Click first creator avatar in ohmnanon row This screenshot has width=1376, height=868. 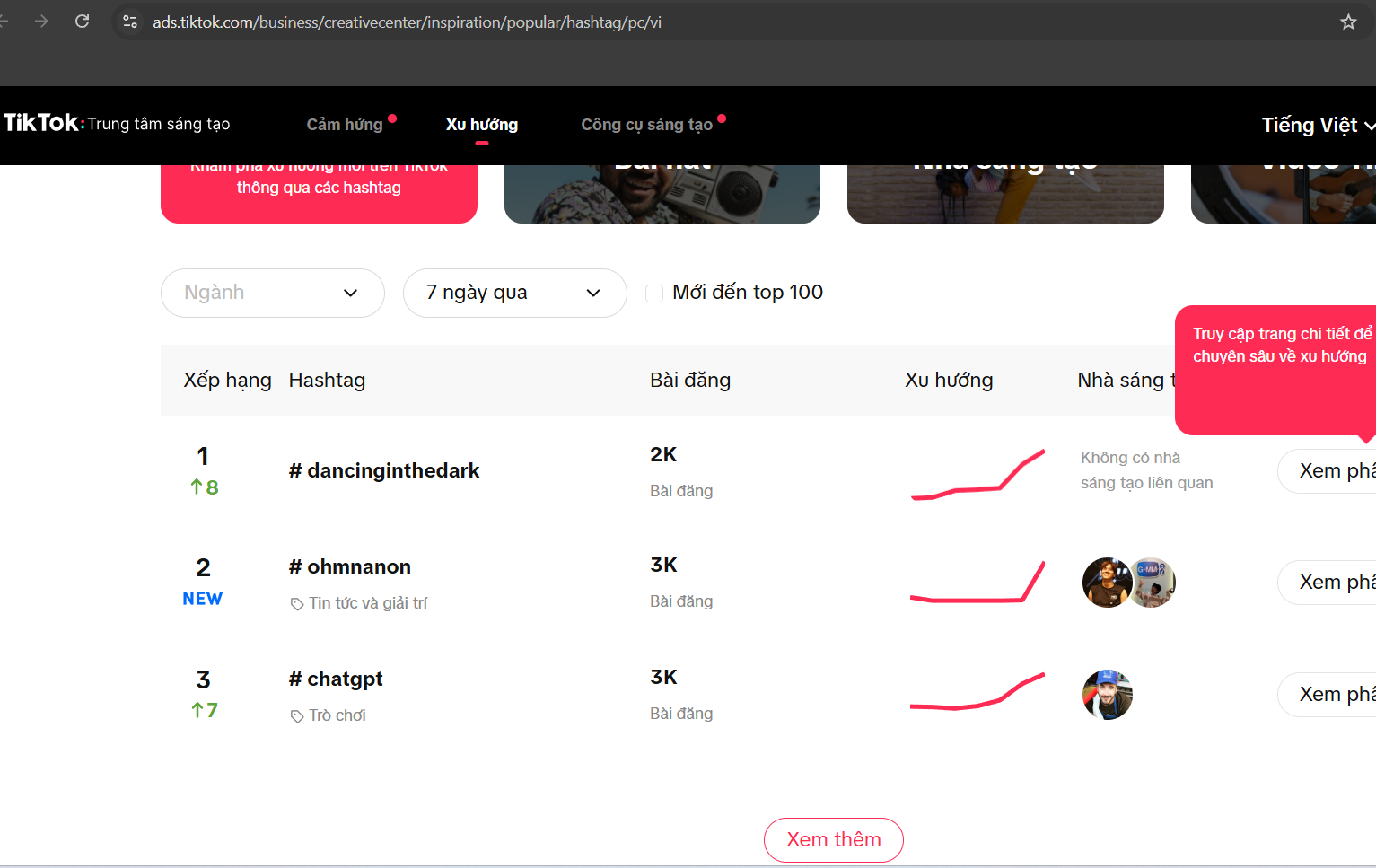point(1107,583)
